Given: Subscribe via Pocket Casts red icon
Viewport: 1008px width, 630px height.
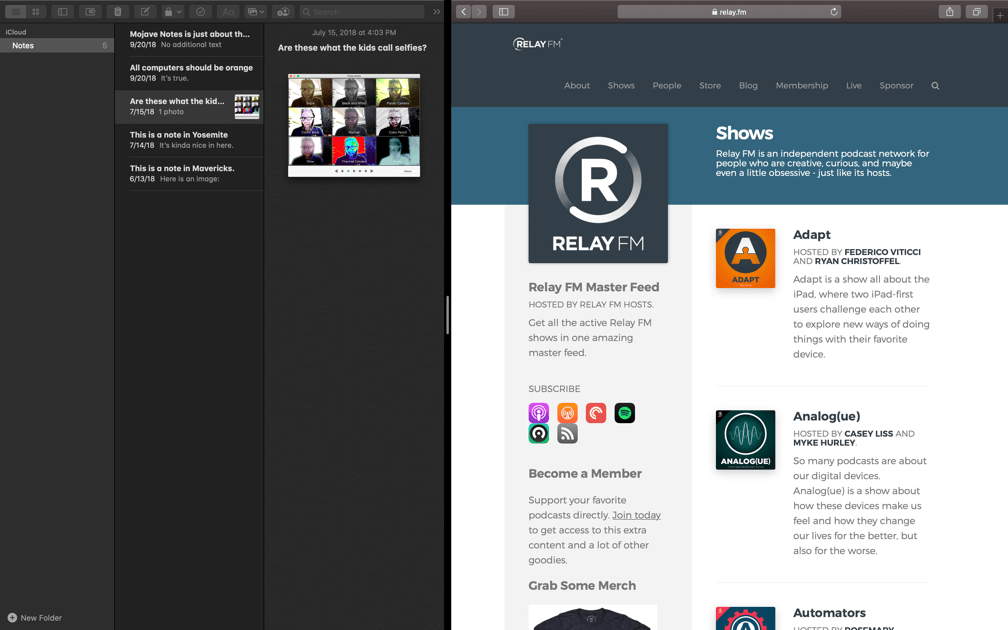Looking at the screenshot, I should (x=596, y=413).
